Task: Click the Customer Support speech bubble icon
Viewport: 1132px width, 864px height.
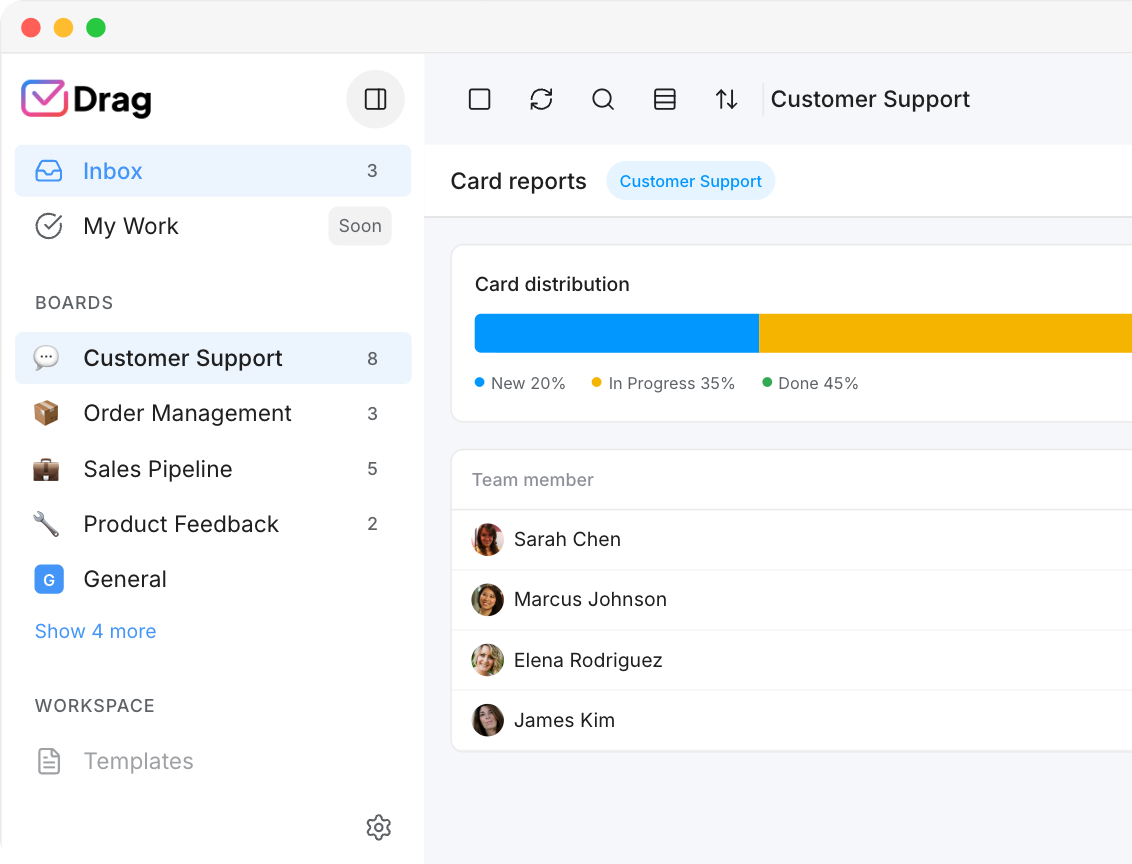Action: pyautogui.click(x=46, y=357)
